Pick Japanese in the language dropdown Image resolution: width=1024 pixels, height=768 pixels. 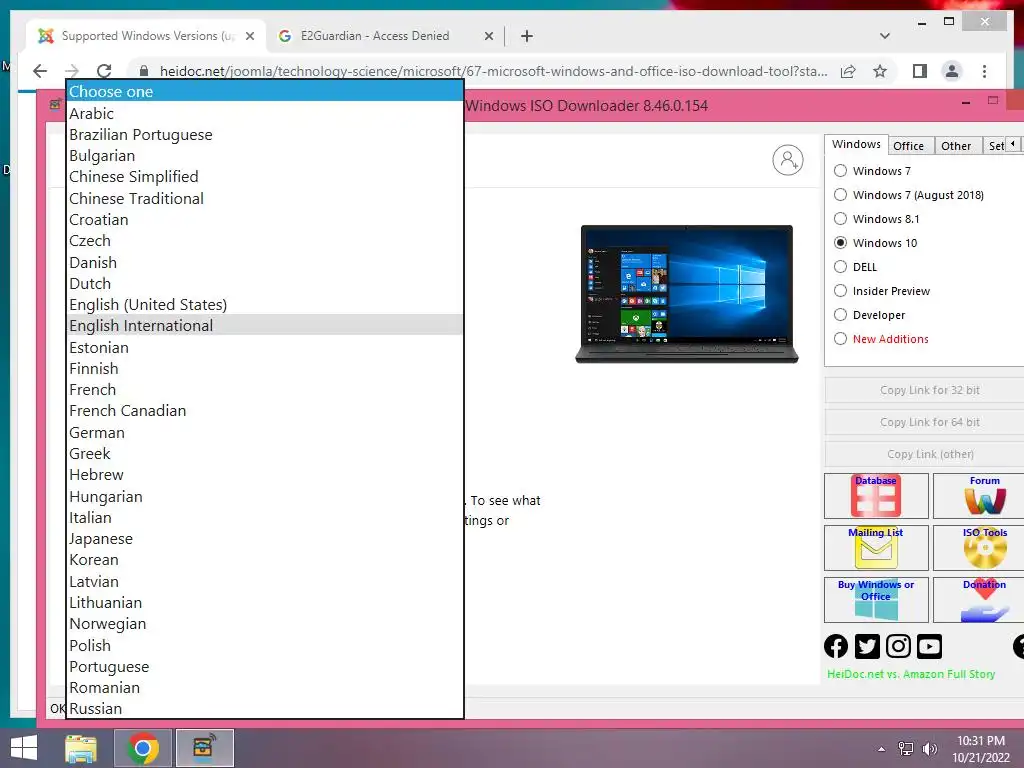pyautogui.click(x=265, y=539)
